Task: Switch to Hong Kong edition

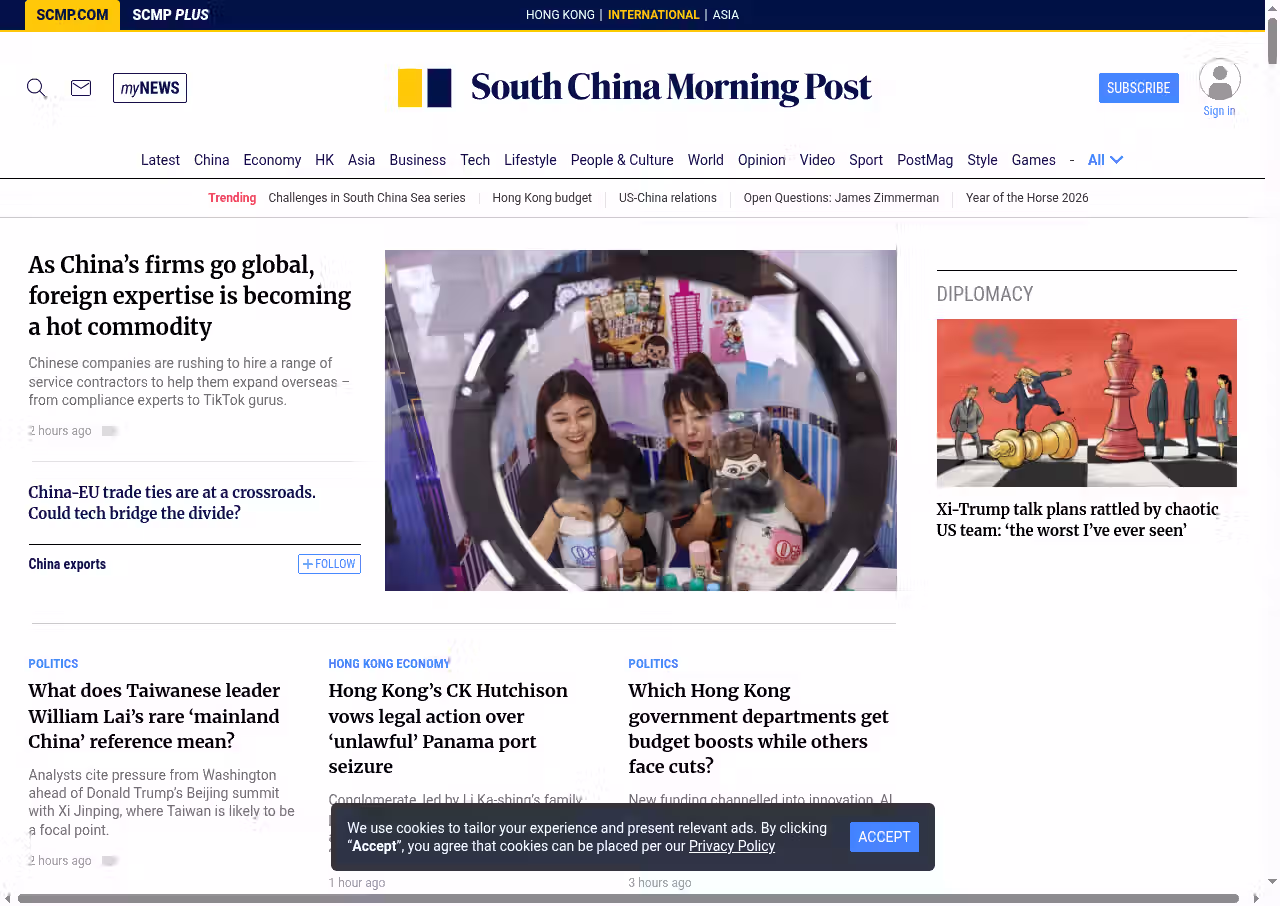Action: coord(560,15)
